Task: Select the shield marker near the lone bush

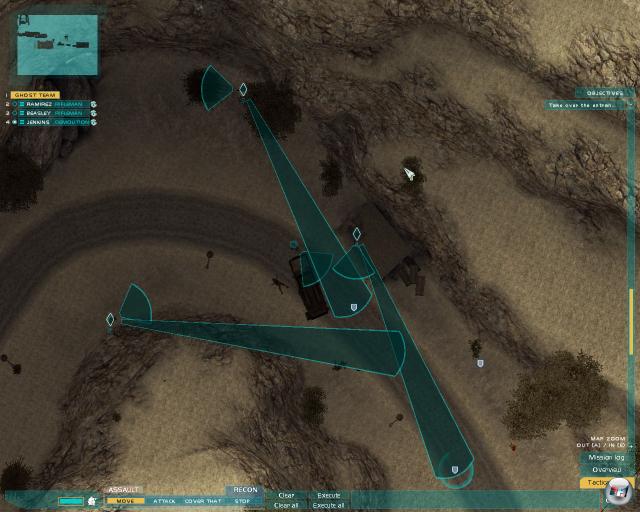Action: (x=480, y=363)
